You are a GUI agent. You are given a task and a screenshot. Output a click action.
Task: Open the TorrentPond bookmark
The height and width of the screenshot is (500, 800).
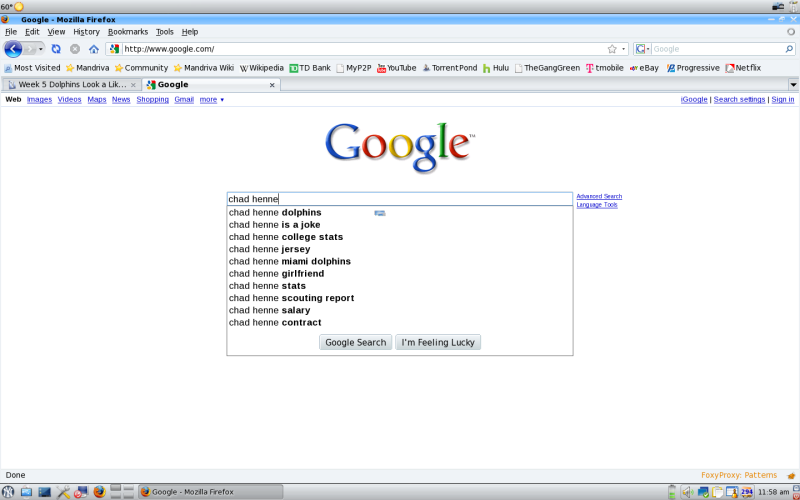coord(449,68)
